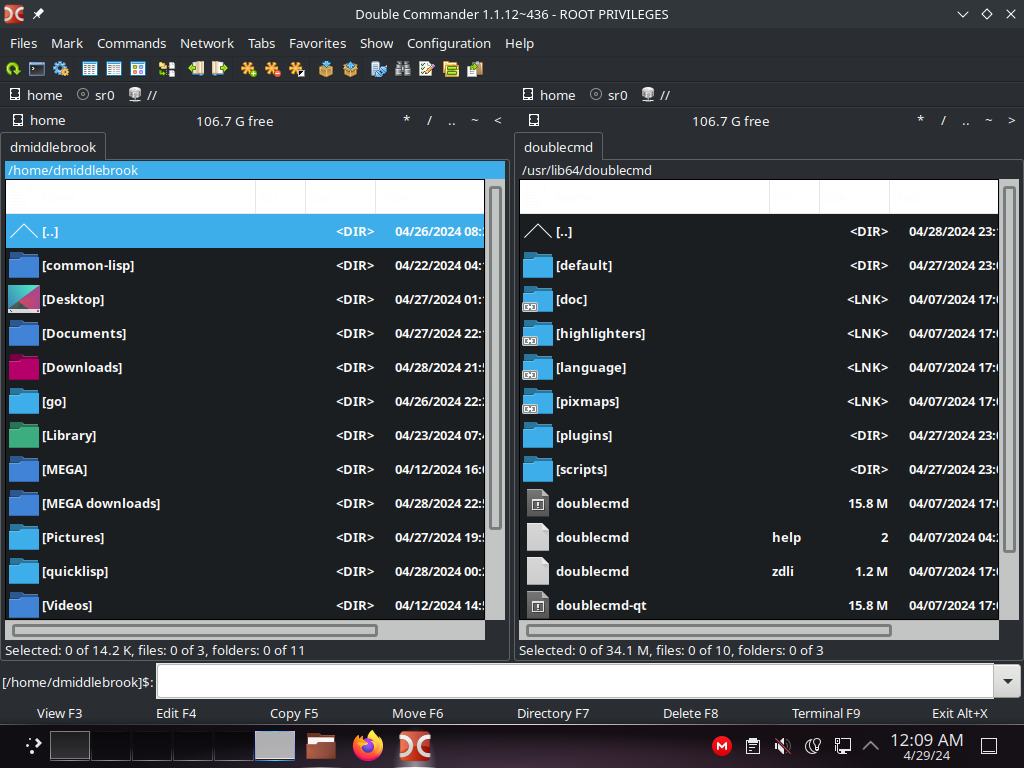Viewport: 1024px width, 768px height.
Task: Click the Move F6 button
Action: click(418, 713)
